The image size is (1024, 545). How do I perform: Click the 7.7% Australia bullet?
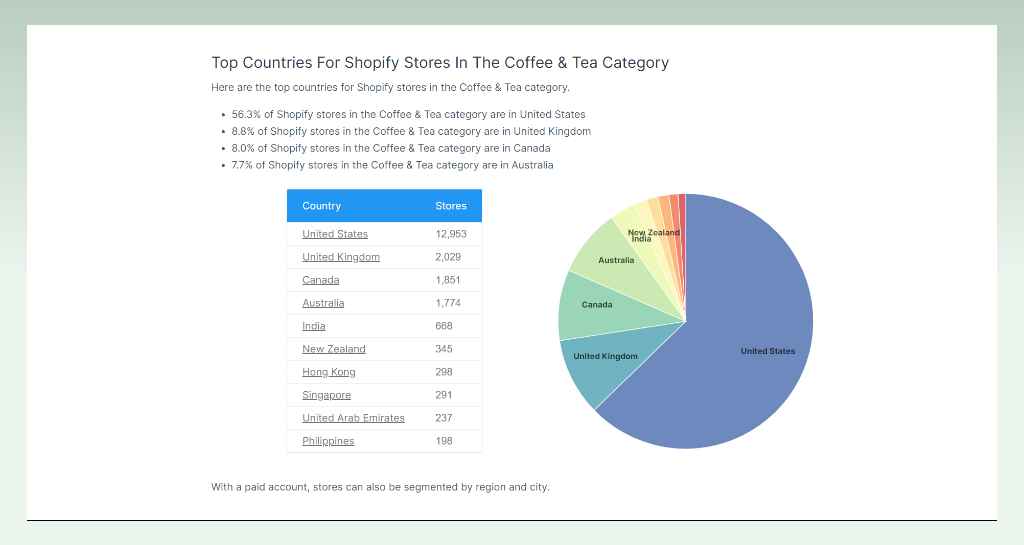point(392,165)
